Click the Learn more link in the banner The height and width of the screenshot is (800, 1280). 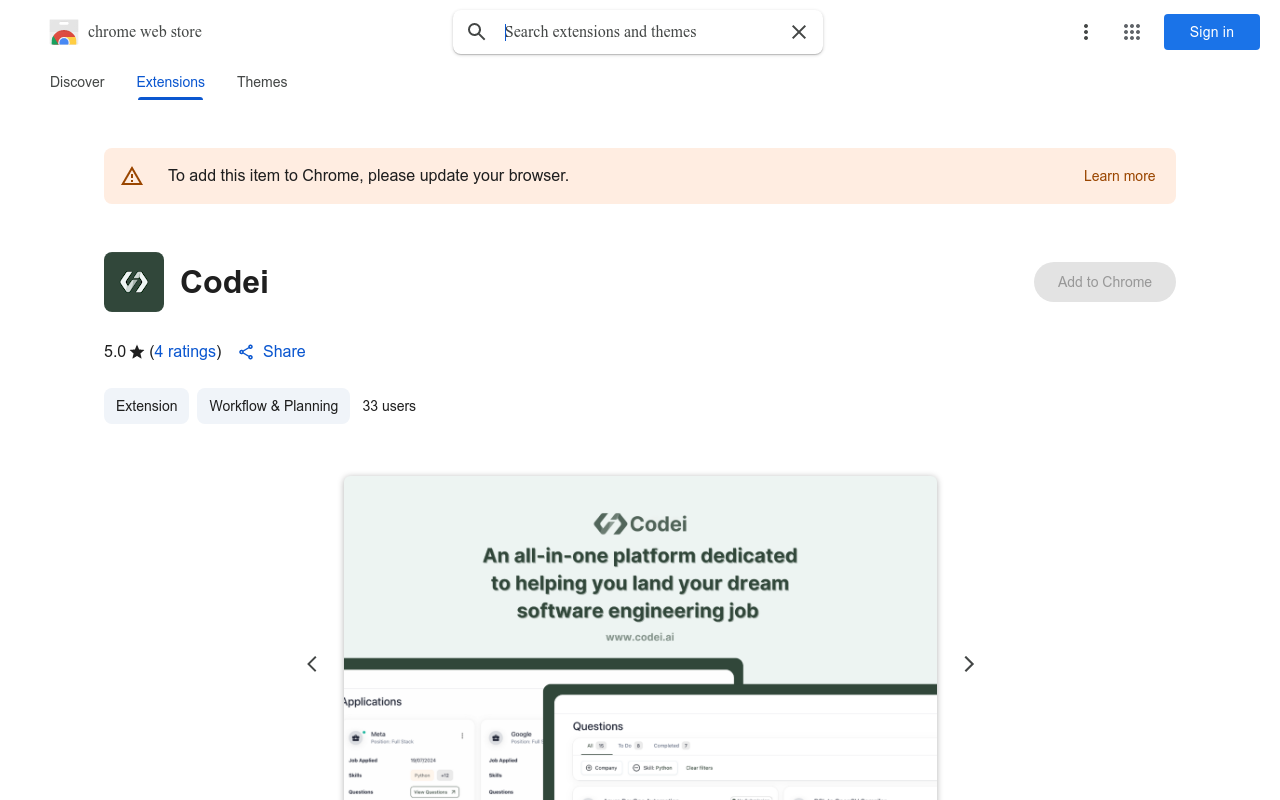pos(1119,176)
